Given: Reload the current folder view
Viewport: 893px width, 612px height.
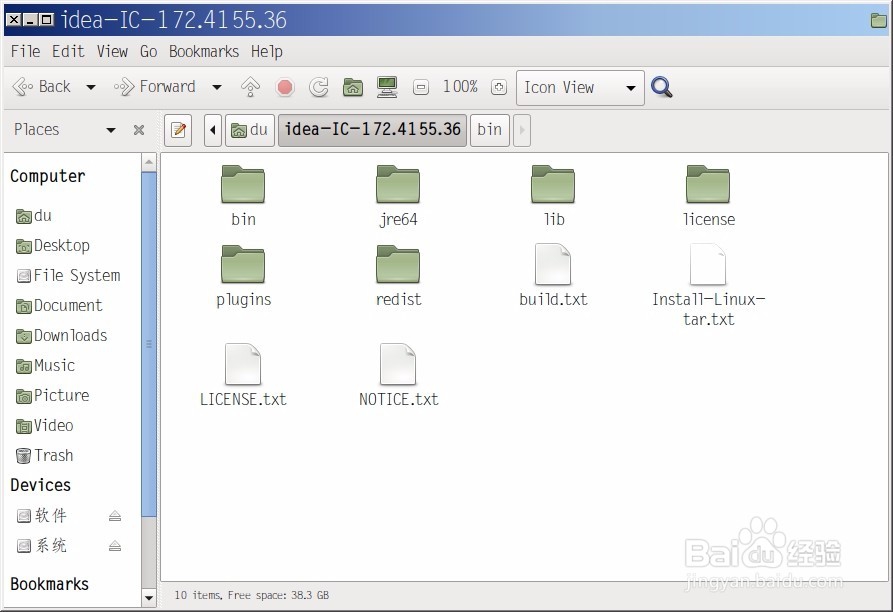Looking at the screenshot, I should coord(318,87).
